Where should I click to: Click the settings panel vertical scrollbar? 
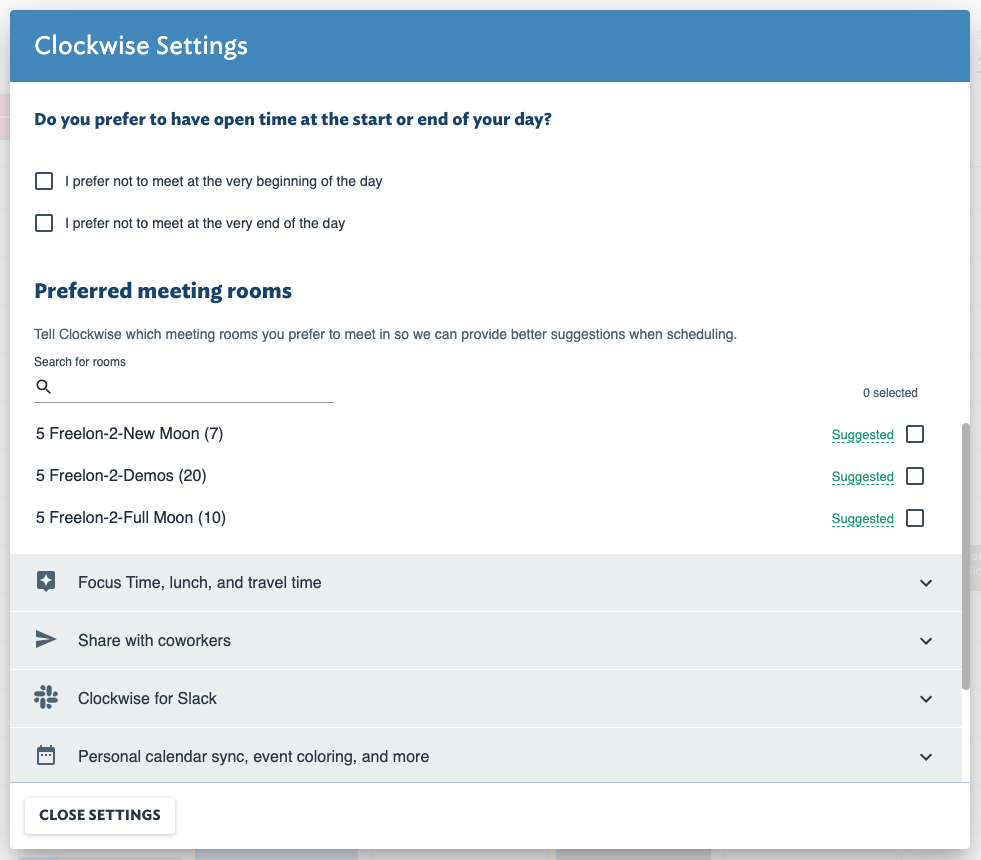click(x=965, y=557)
